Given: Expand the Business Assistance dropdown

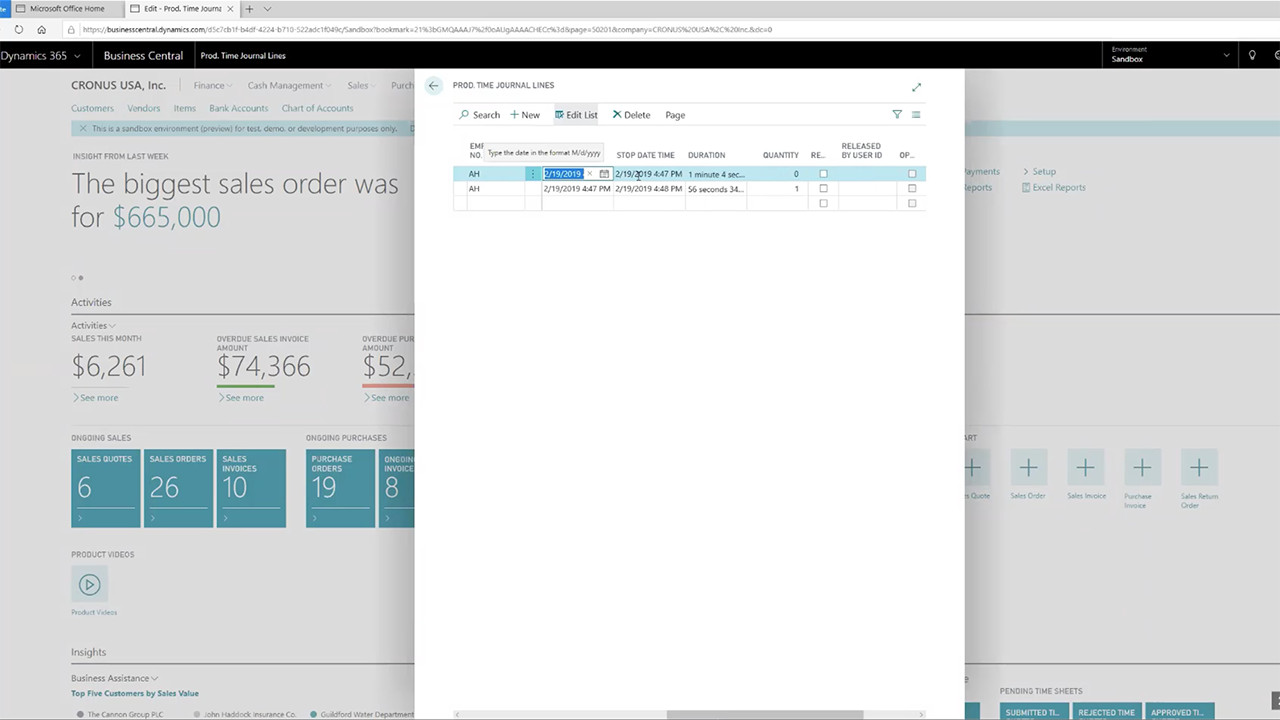Looking at the screenshot, I should (x=114, y=678).
